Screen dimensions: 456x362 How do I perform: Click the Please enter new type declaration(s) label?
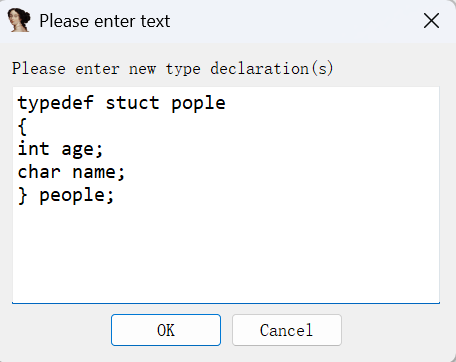pos(172,69)
